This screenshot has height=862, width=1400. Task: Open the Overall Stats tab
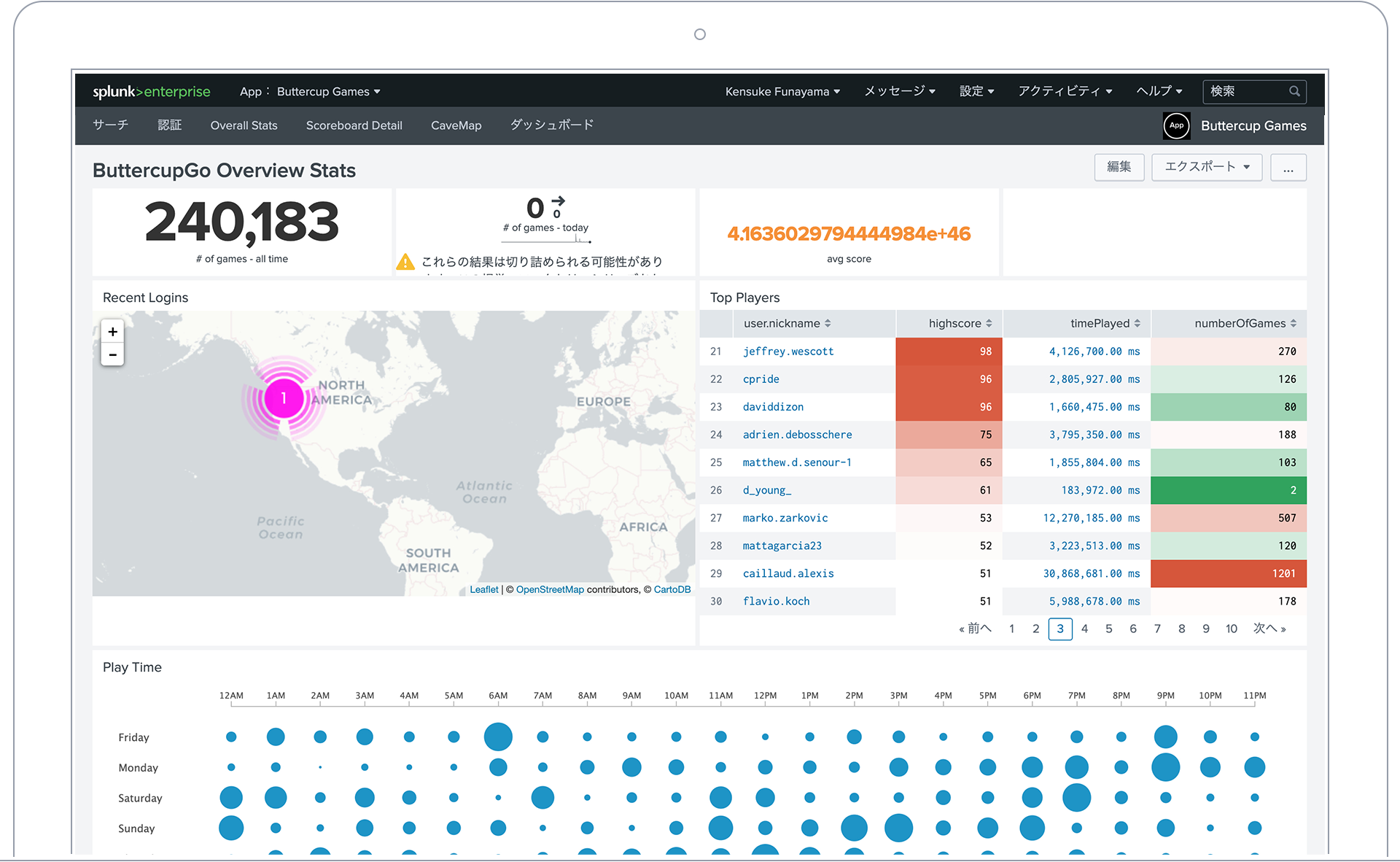(x=244, y=125)
